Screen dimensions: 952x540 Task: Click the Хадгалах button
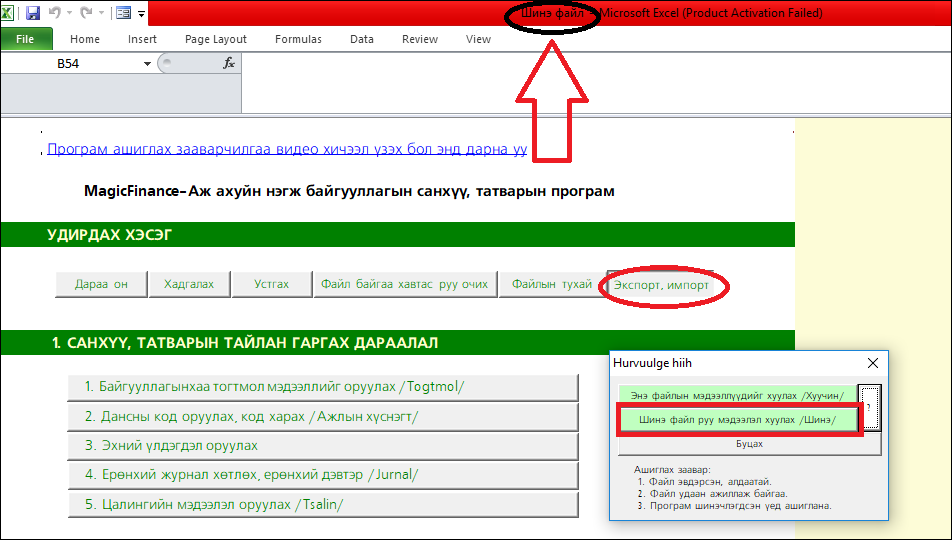(x=188, y=284)
